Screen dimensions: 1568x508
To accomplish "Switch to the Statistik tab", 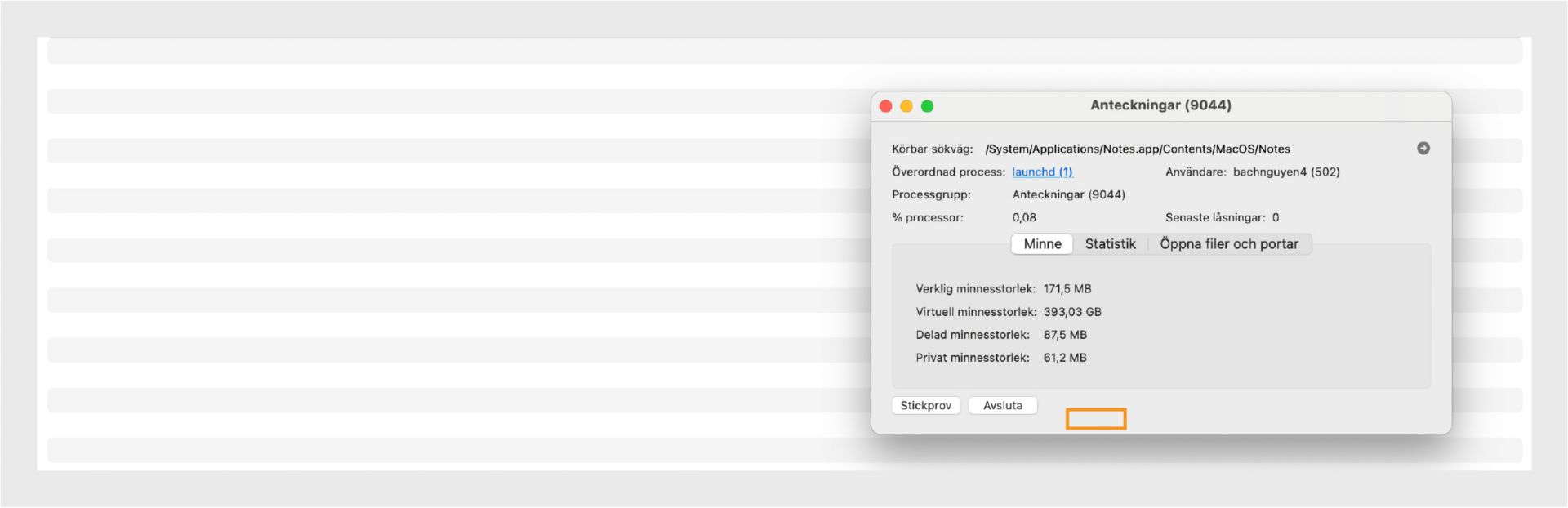I will (1110, 243).
